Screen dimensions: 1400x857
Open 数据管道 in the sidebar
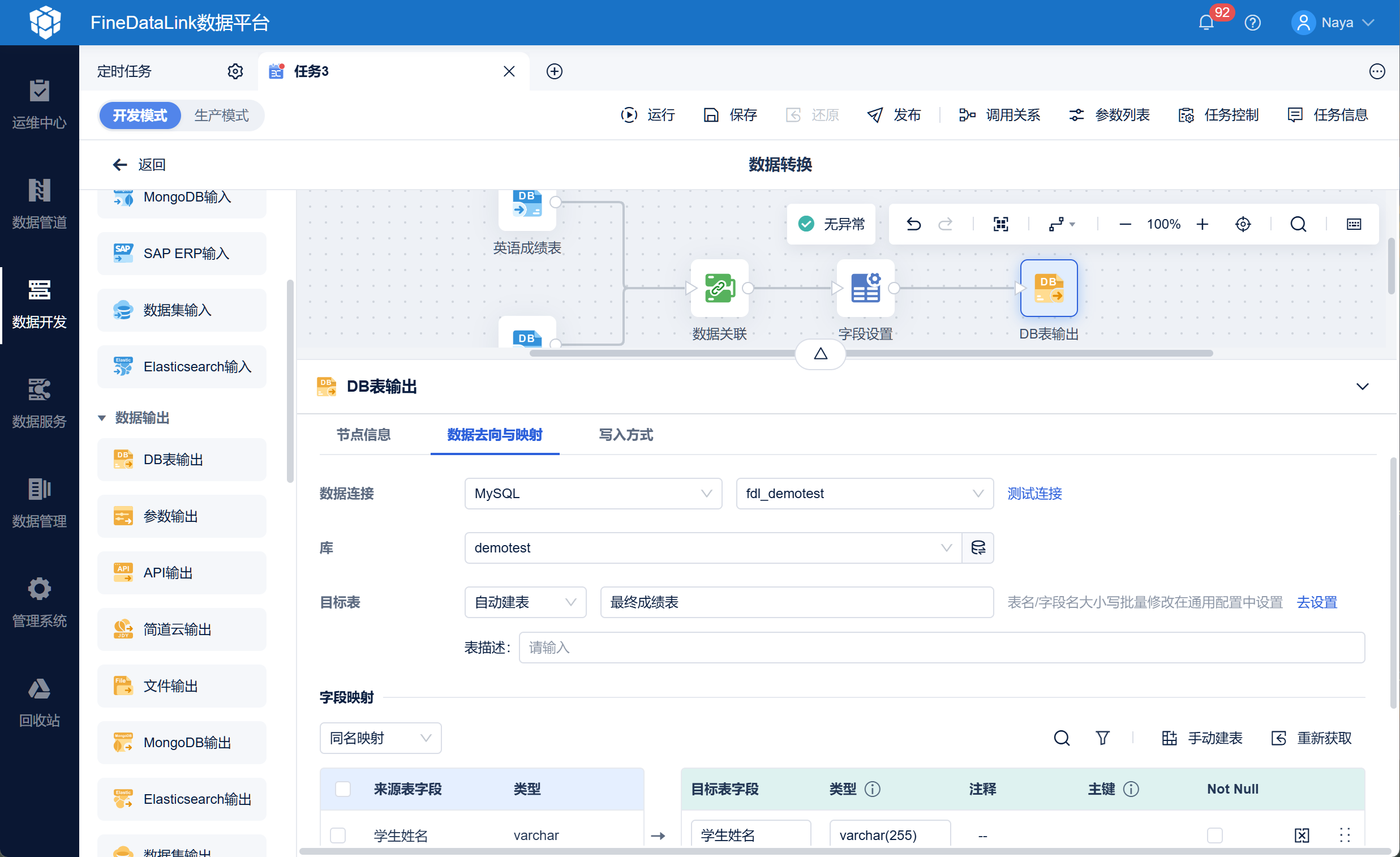tap(39, 204)
